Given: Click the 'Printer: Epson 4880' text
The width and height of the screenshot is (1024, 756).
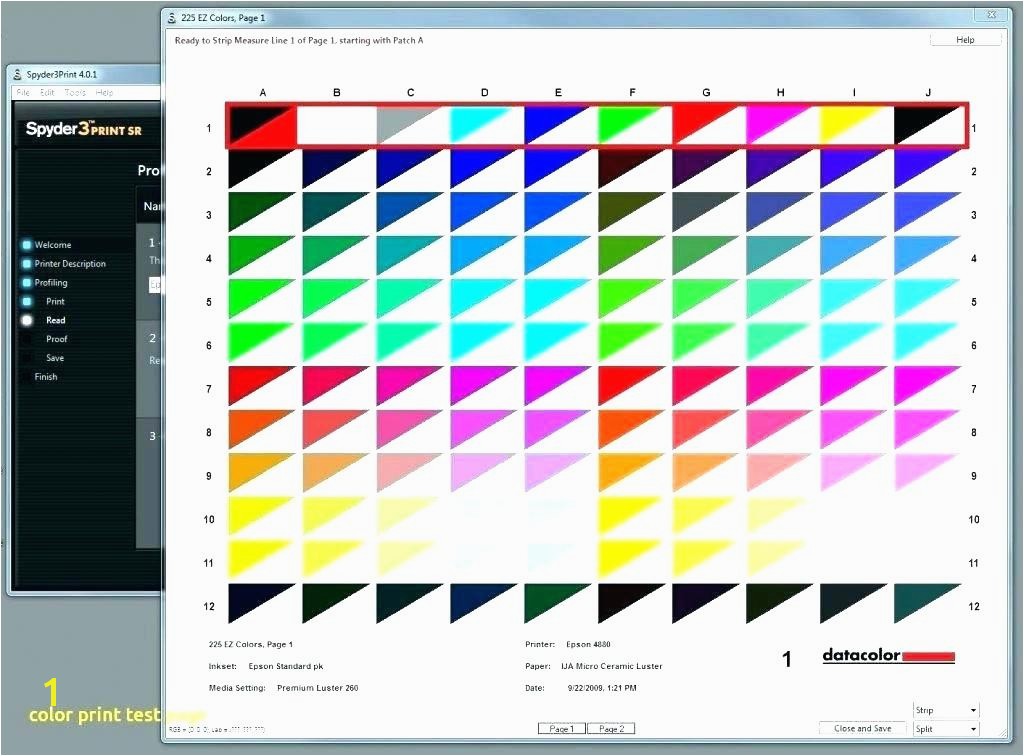Looking at the screenshot, I should pos(568,644).
